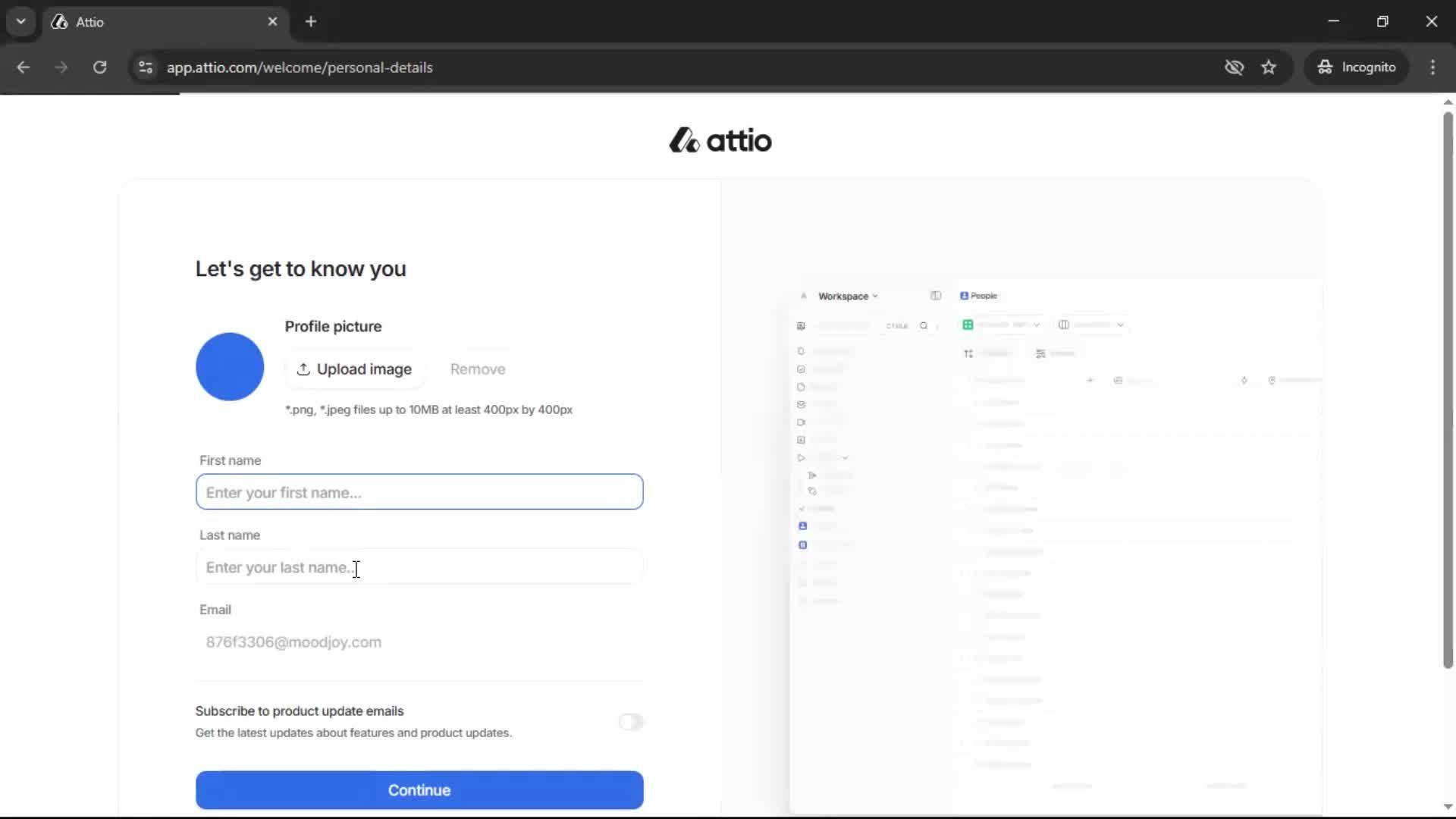Screen dimensions: 1456x819
Task: Click the blue profile picture avatar circle
Action: coord(229,366)
